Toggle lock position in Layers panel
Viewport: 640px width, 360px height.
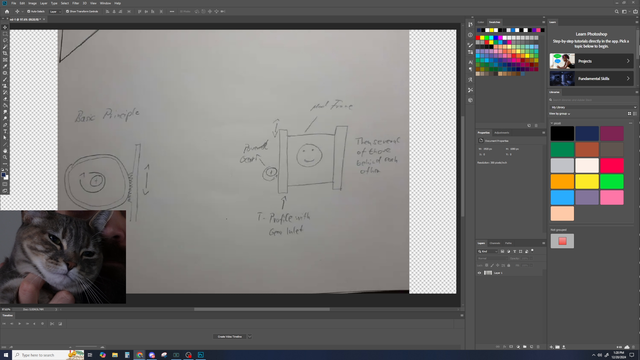[x=498, y=265]
